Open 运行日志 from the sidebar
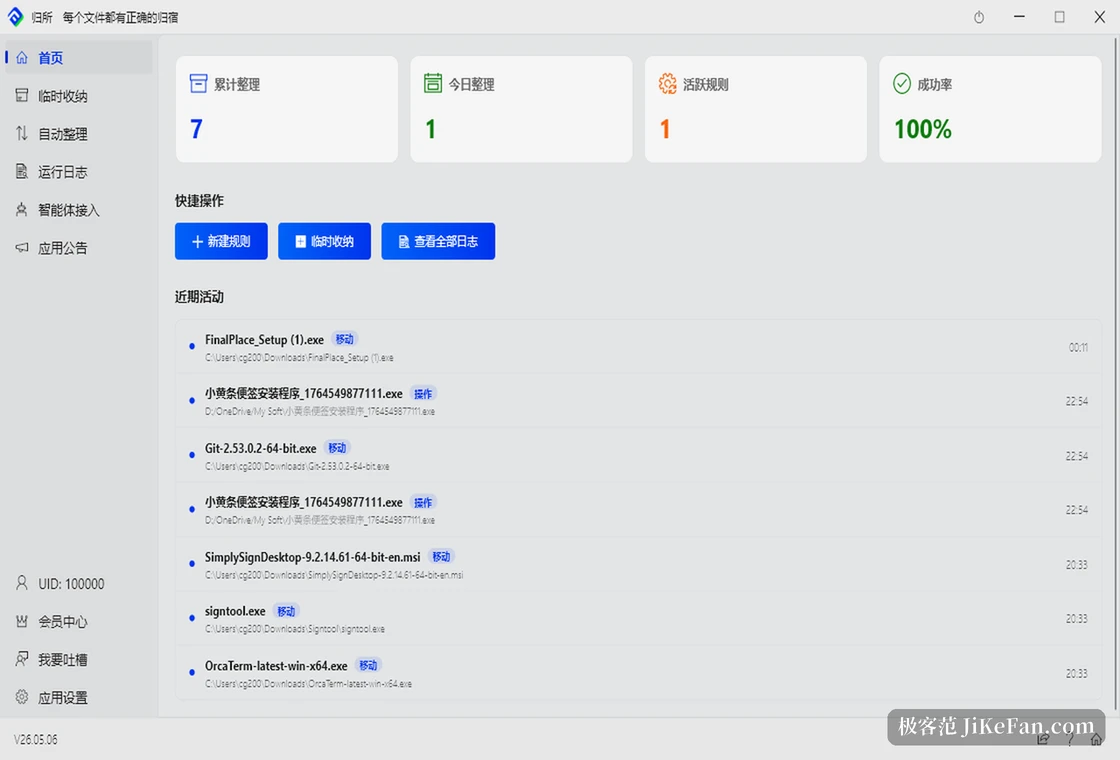 point(78,171)
